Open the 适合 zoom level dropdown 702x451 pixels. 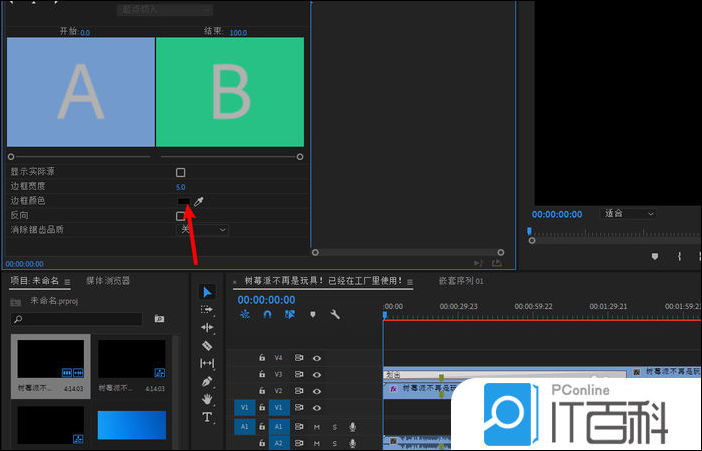coord(628,214)
